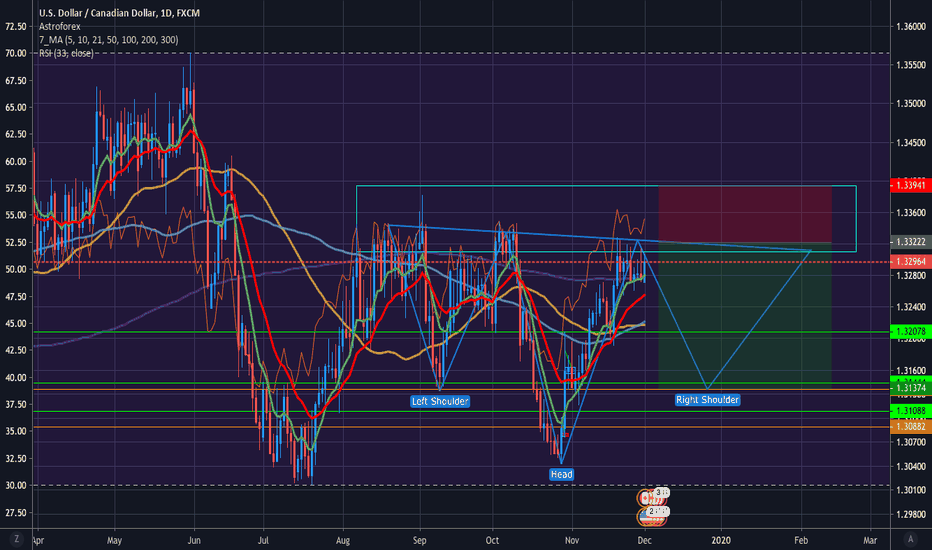Click the red 1.33941 price label
Image resolution: width=932 pixels, height=550 pixels.
click(909, 185)
